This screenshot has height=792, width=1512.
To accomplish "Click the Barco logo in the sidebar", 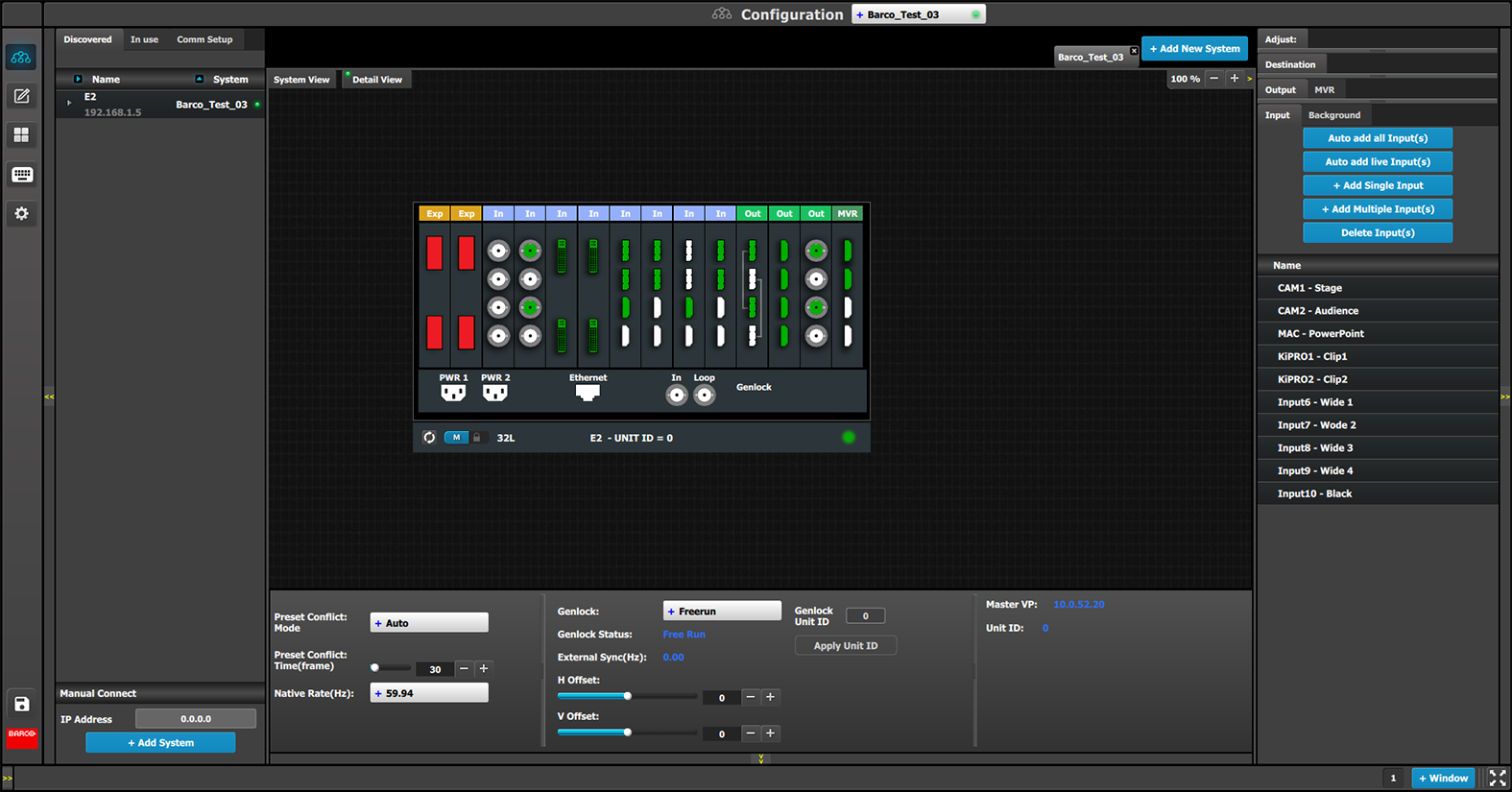I will (x=21, y=735).
